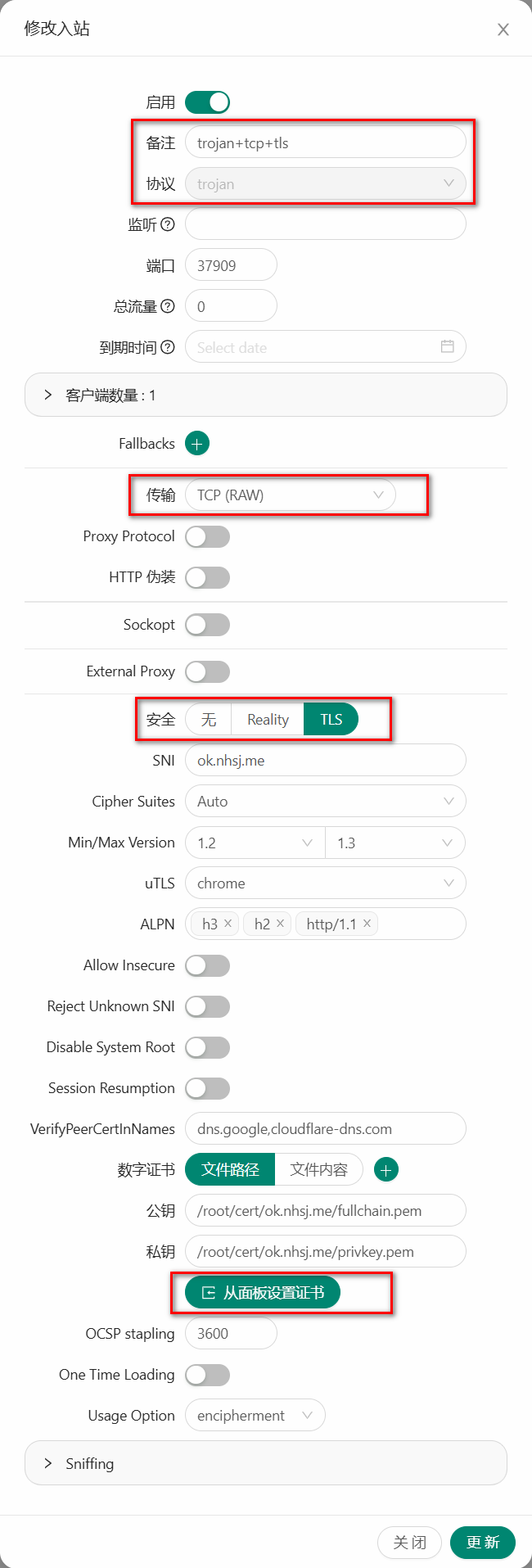
Task: Click the add Fallbacks plus icon
Action: [197, 443]
